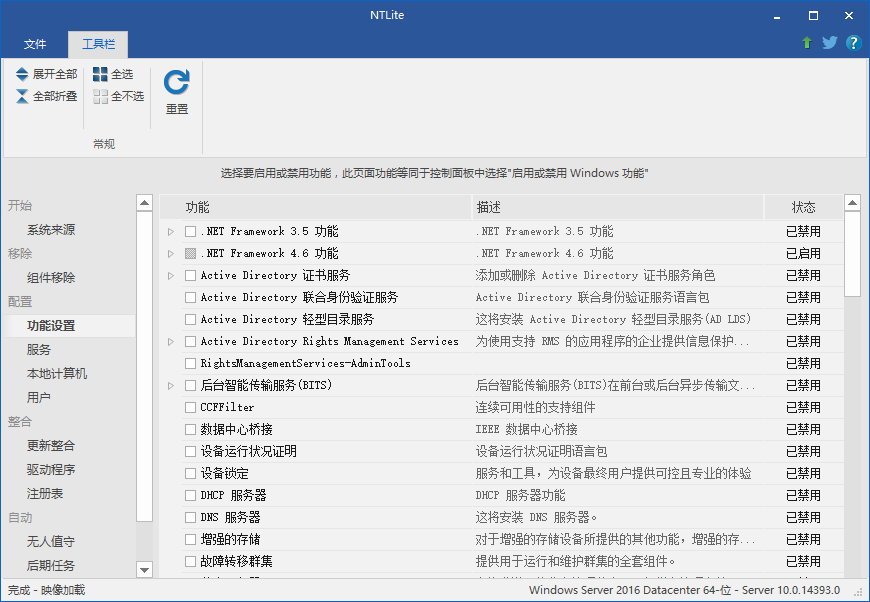Image resolution: width=870 pixels, height=602 pixels.
Task: Check the 设备锁定 checkbox
Action: 190,473
